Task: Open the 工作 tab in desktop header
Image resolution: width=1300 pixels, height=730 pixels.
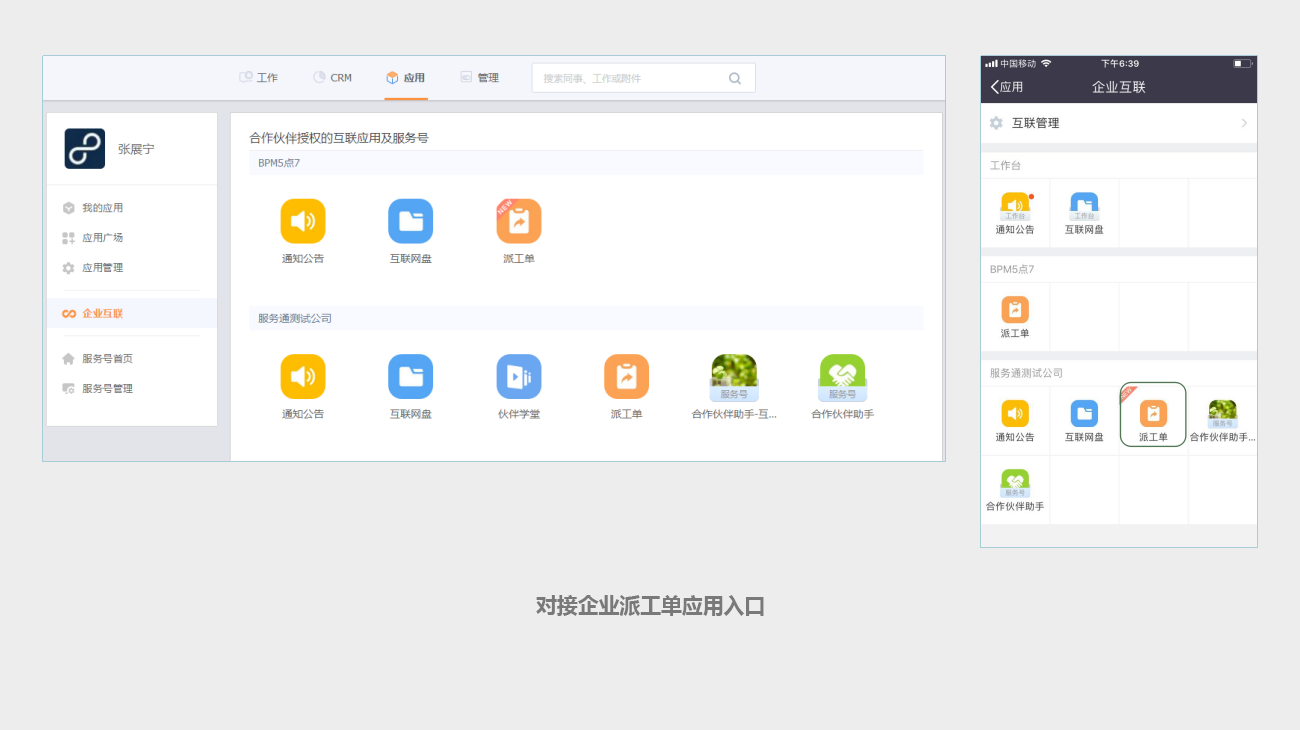Action: (259, 78)
